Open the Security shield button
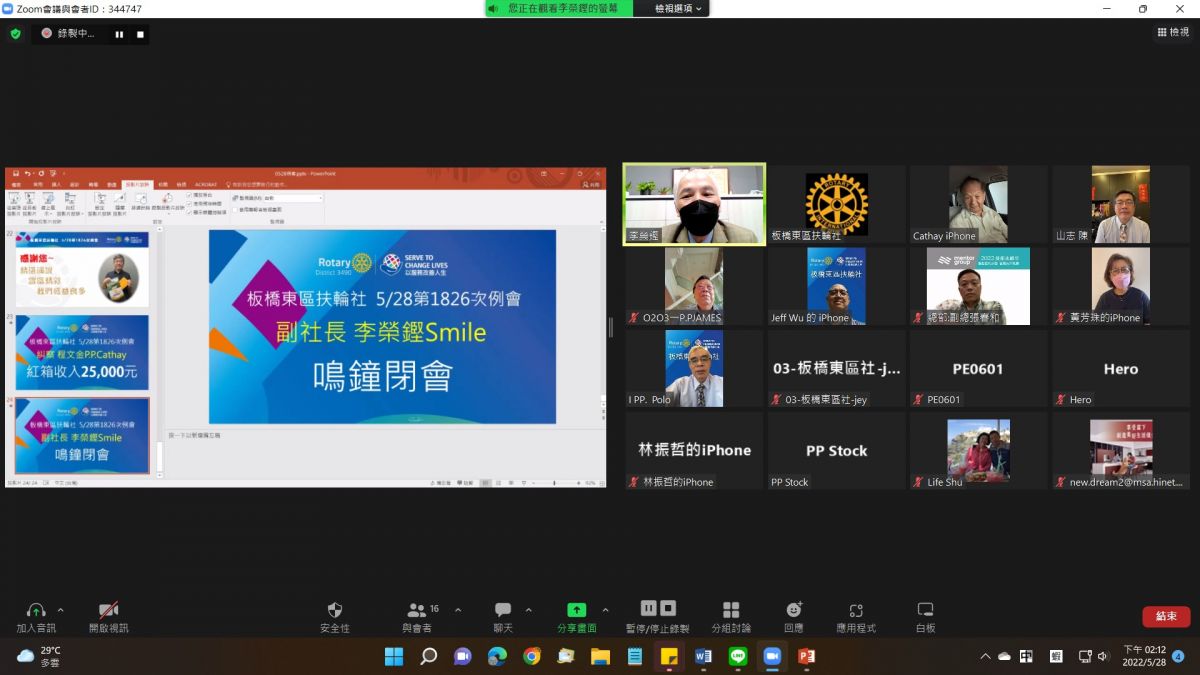Screen dimensions: 1200x675 coord(335,610)
